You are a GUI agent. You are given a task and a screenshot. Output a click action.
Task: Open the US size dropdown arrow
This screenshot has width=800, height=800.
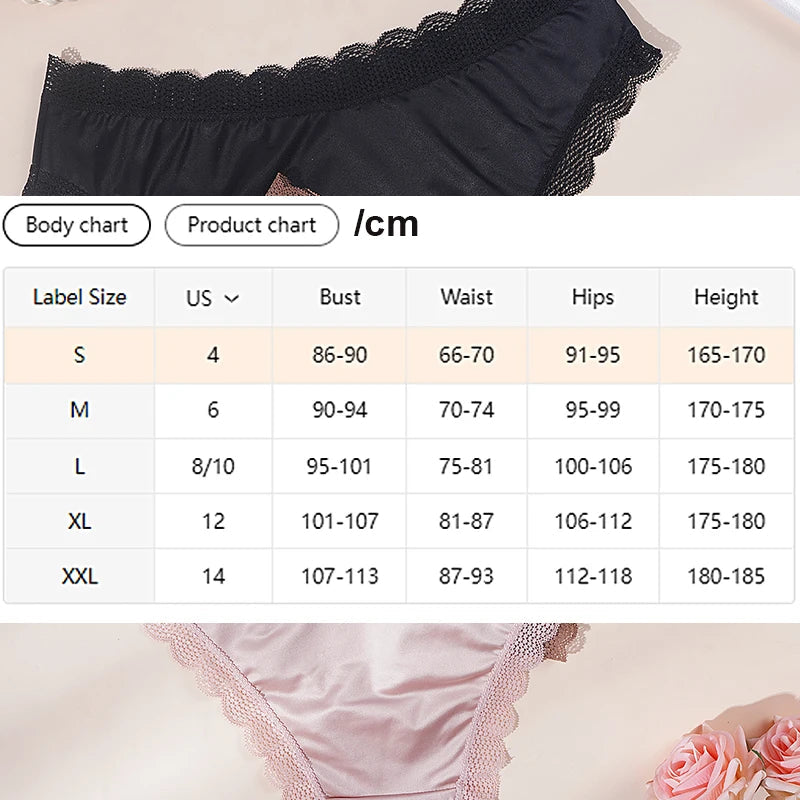click(x=232, y=298)
